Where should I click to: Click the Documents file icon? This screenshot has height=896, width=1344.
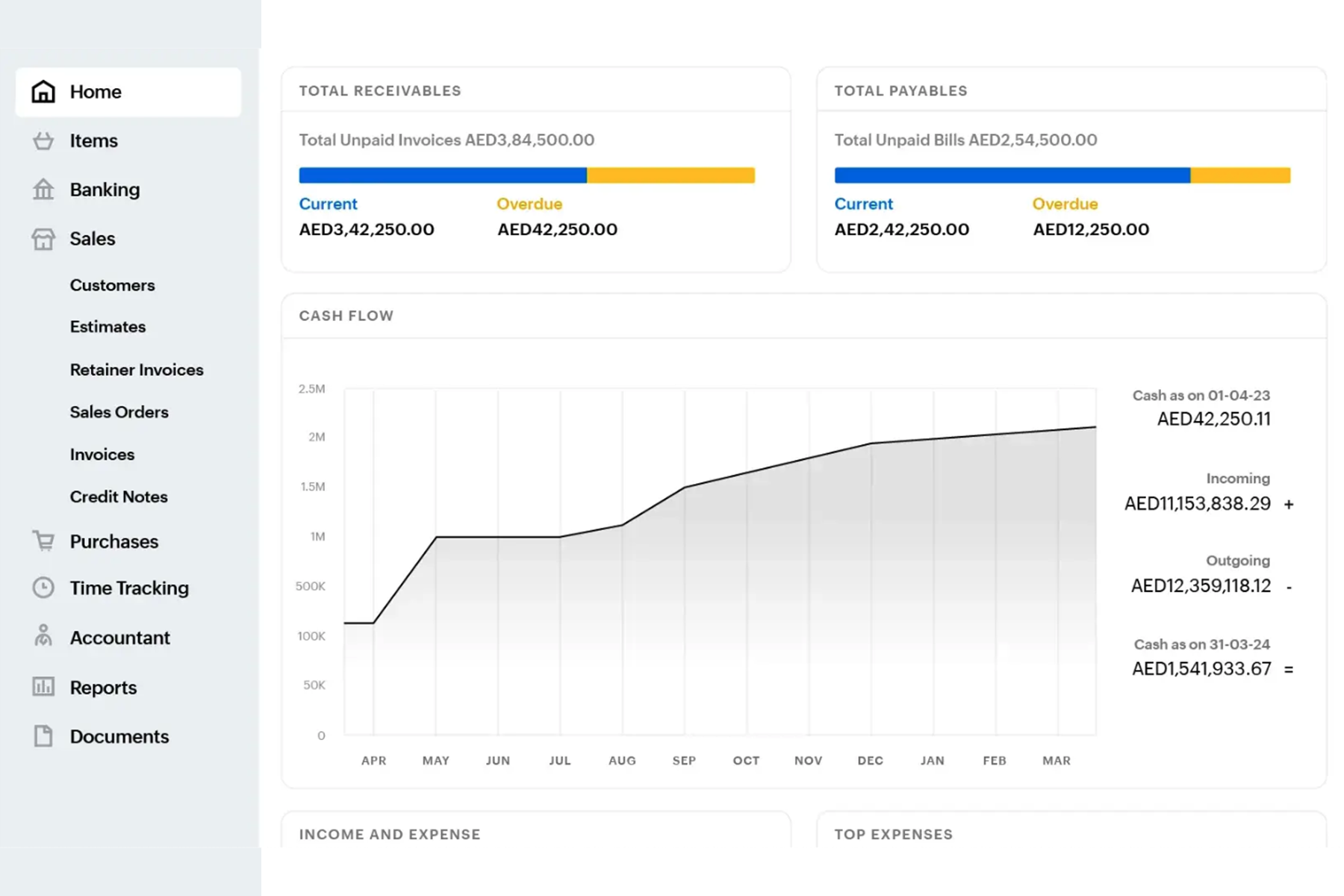click(43, 736)
